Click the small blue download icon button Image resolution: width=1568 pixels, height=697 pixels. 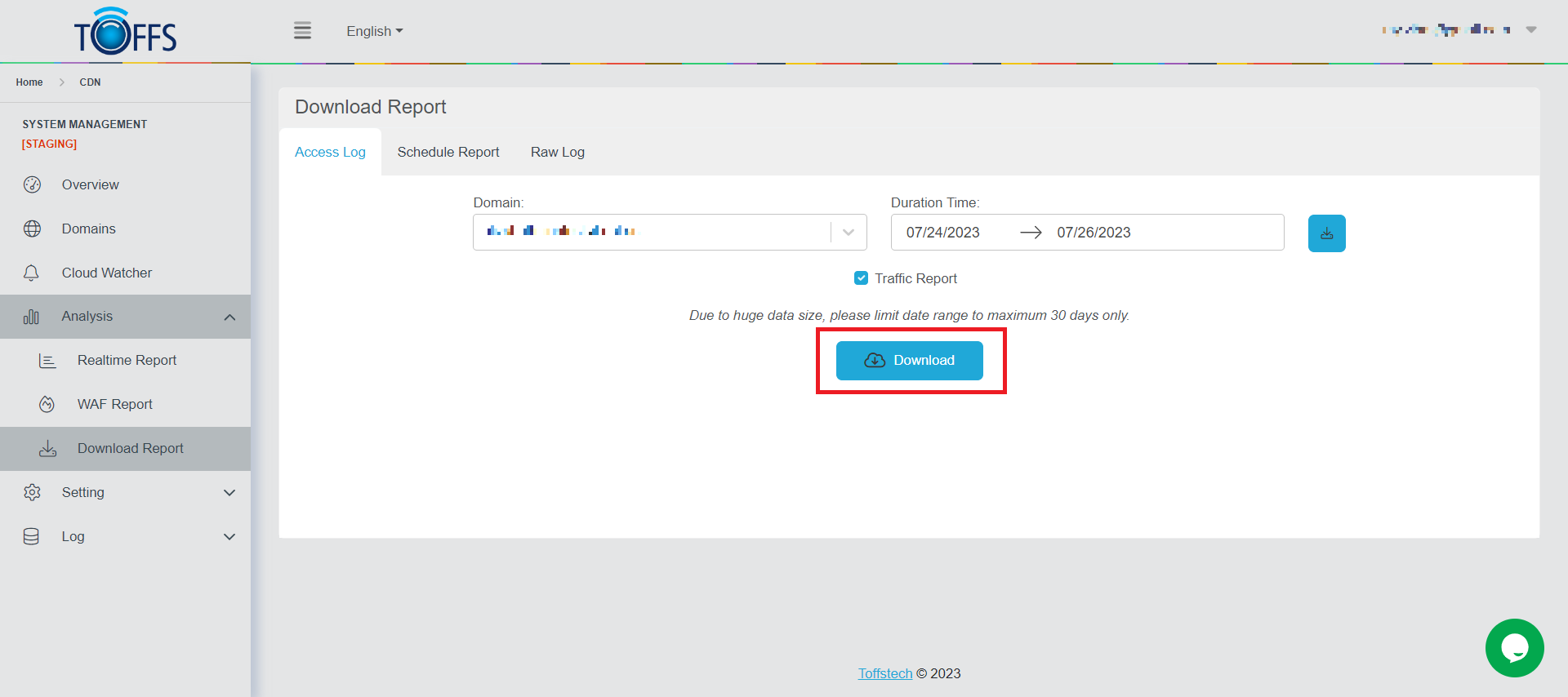tap(1326, 233)
